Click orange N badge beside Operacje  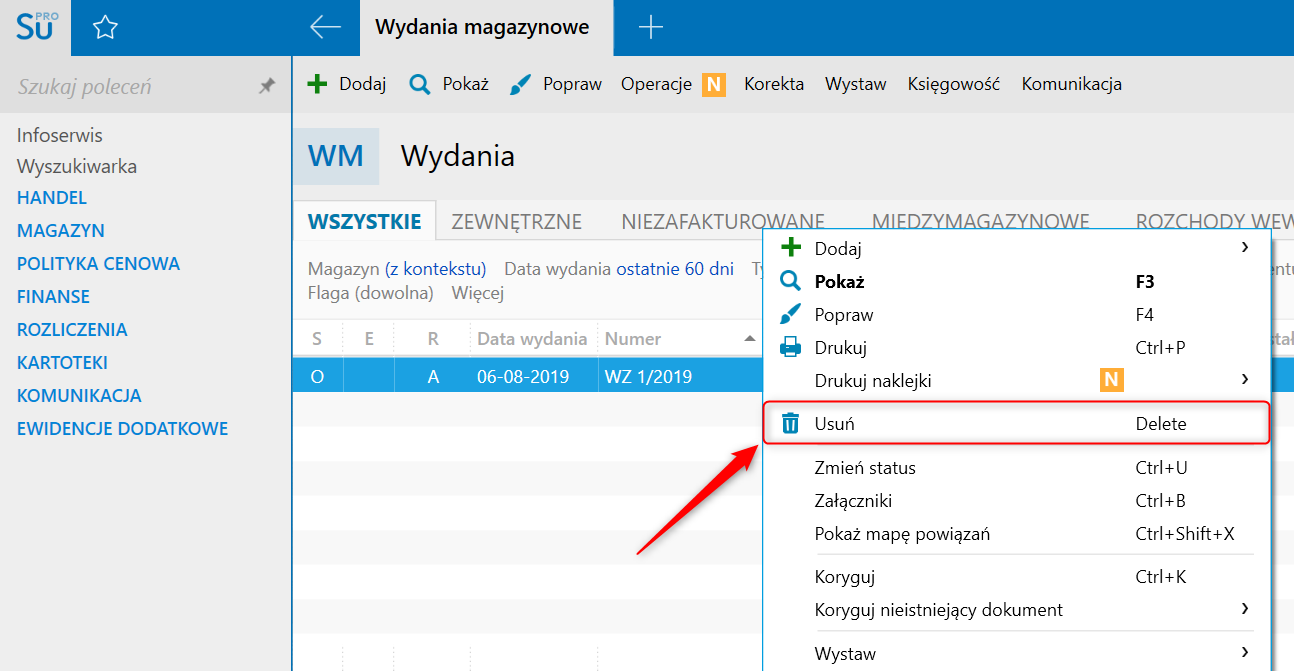pos(714,85)
